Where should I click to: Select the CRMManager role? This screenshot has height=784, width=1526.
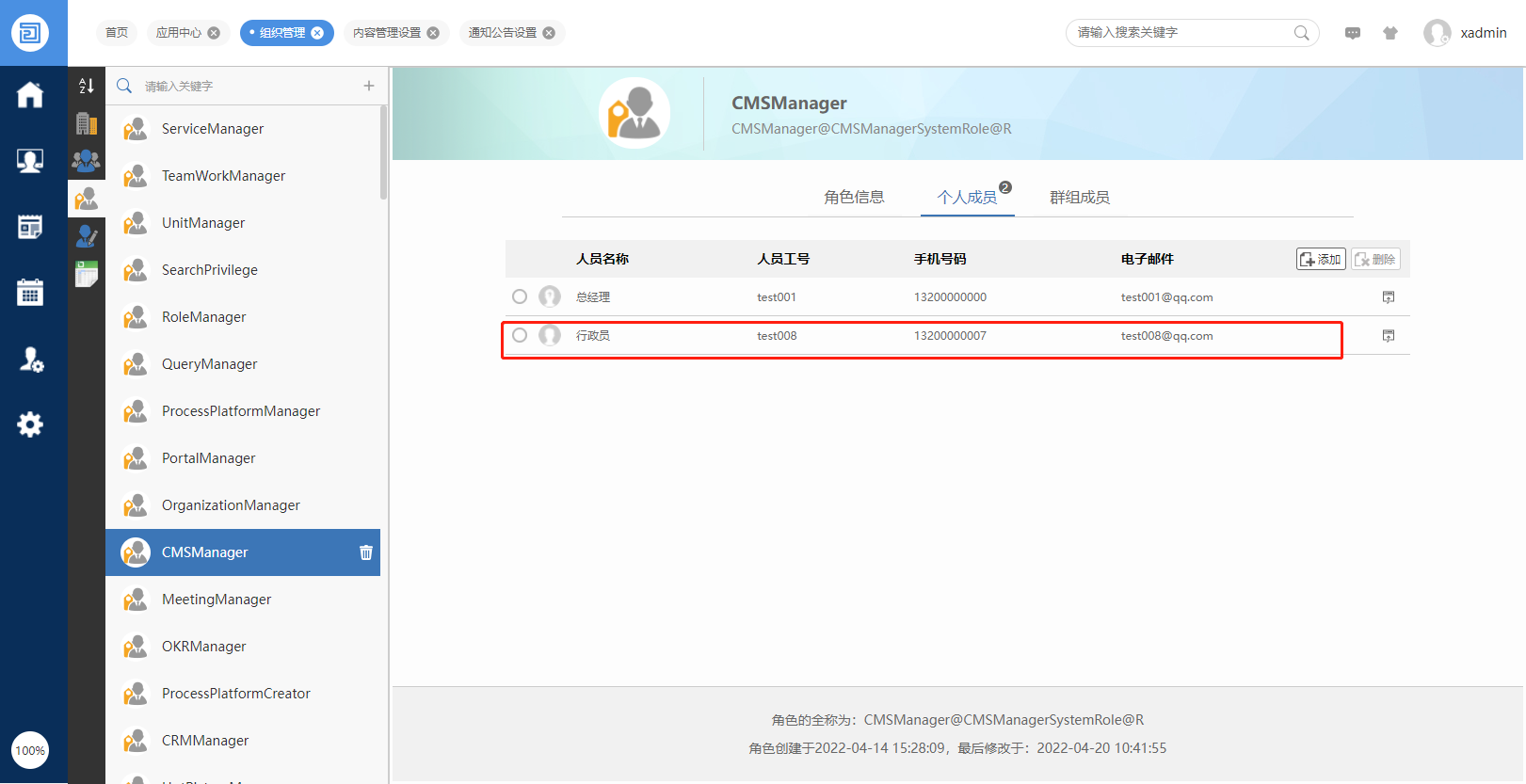tap(243, 741)
